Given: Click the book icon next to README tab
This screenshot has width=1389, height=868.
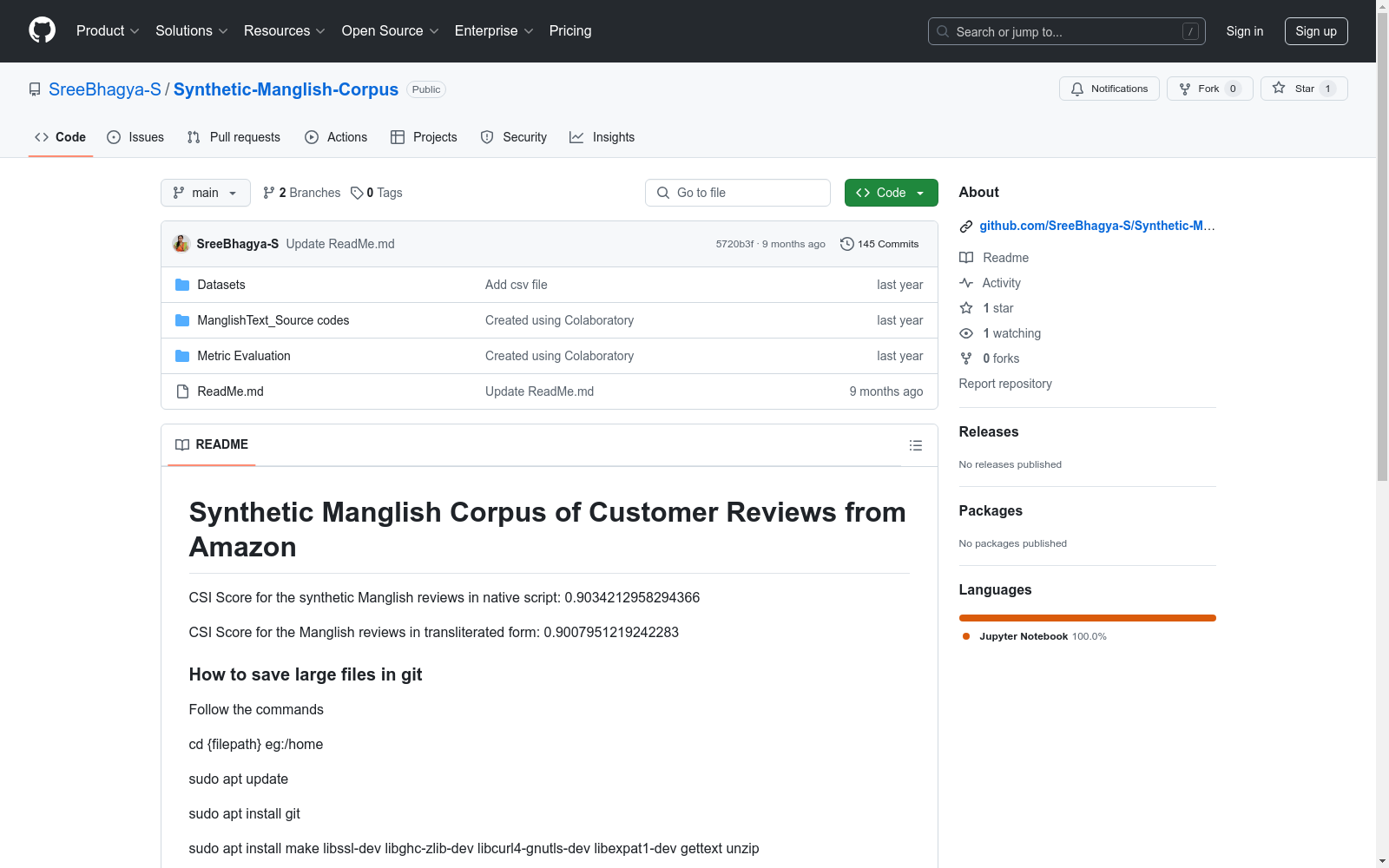Looking at the screenshot, I should tap(182, 444).
